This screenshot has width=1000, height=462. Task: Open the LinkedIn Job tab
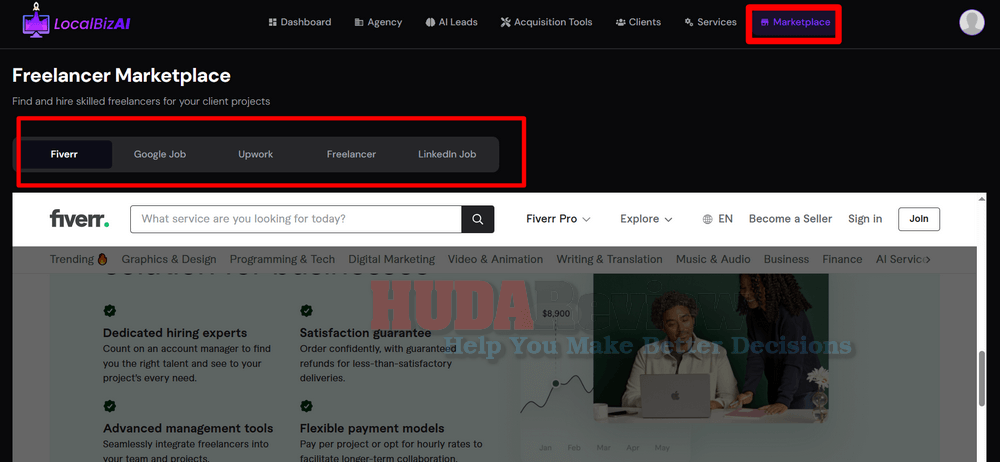point(447,154)
